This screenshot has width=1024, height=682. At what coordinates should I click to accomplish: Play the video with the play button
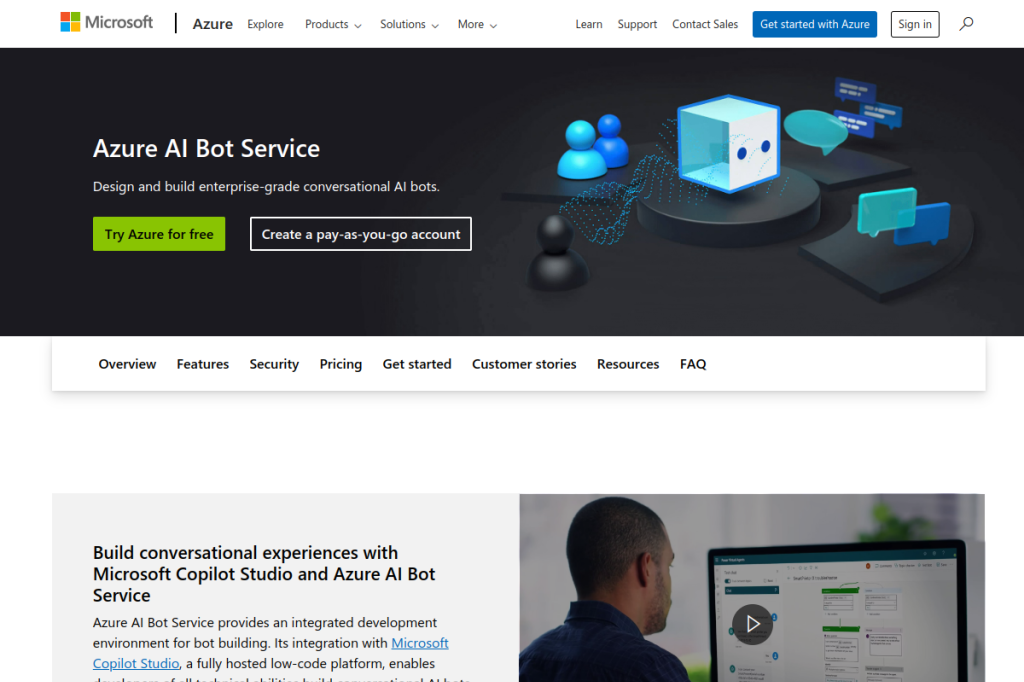pyautogui.click(x=752, y=624)
